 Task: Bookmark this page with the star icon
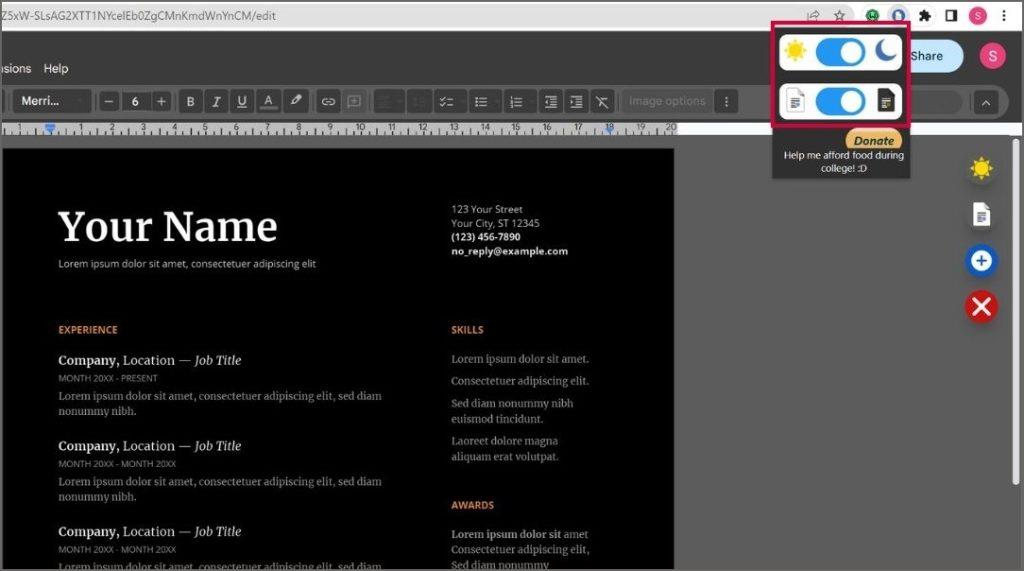click(839, 16)
